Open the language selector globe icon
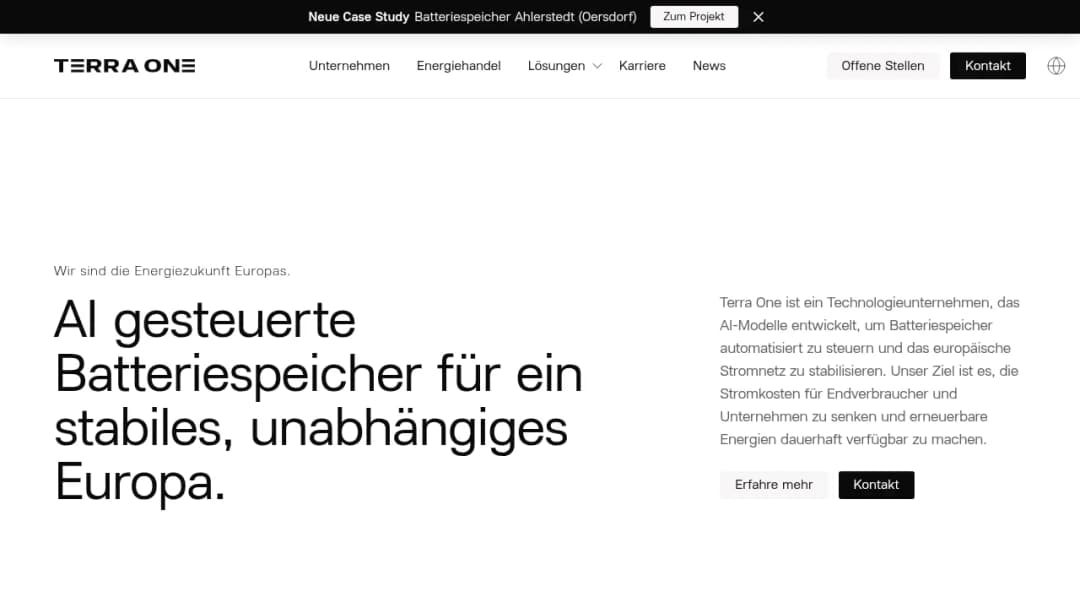Screen dimensions: 1080x608 [1056, 65]
